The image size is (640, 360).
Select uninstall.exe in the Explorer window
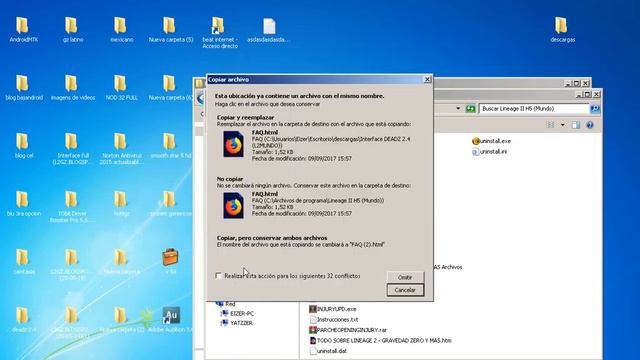[x=491, y=141]
